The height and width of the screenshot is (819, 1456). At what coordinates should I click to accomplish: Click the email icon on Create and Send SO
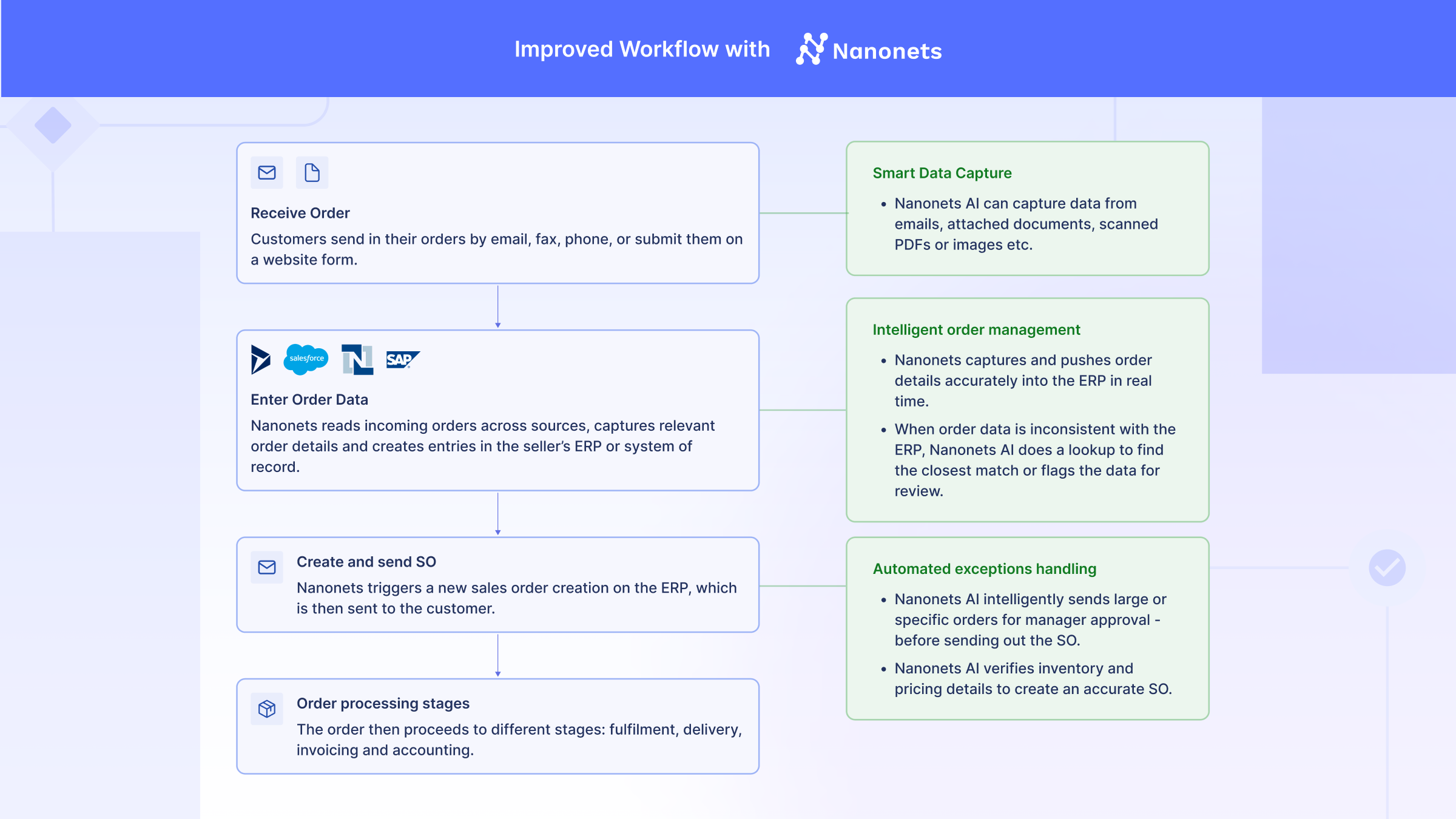[x=266, y=567]
